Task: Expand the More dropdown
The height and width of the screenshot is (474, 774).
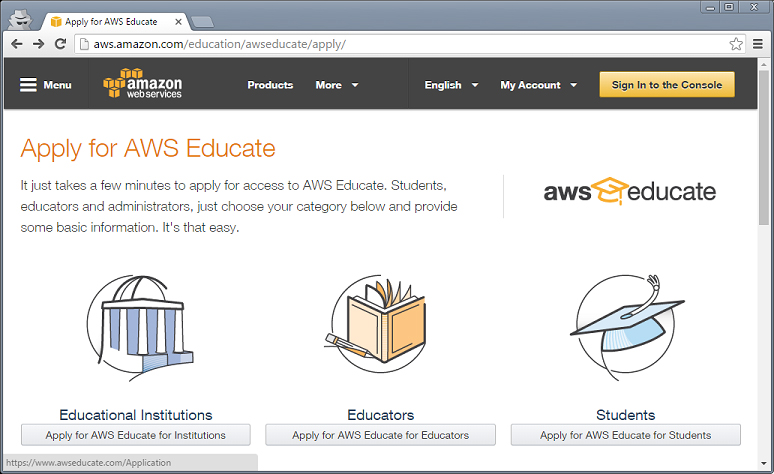Action: pos(337,85)
